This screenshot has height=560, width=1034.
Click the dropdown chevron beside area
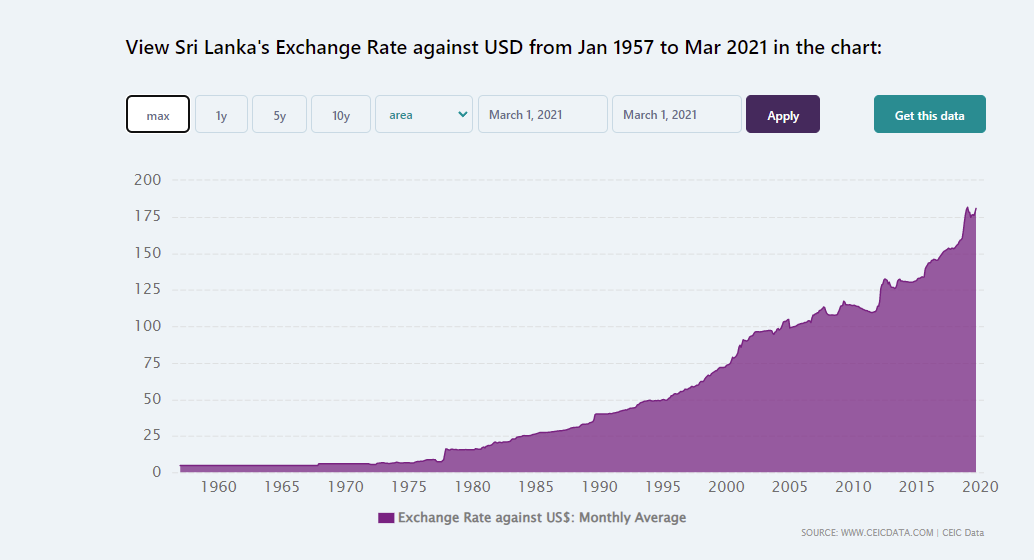(462, 114)
